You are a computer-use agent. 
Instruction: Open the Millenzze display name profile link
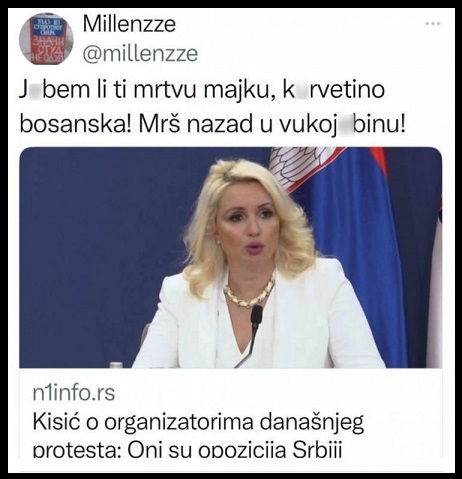pyautogui.click(x=129, y=24)
